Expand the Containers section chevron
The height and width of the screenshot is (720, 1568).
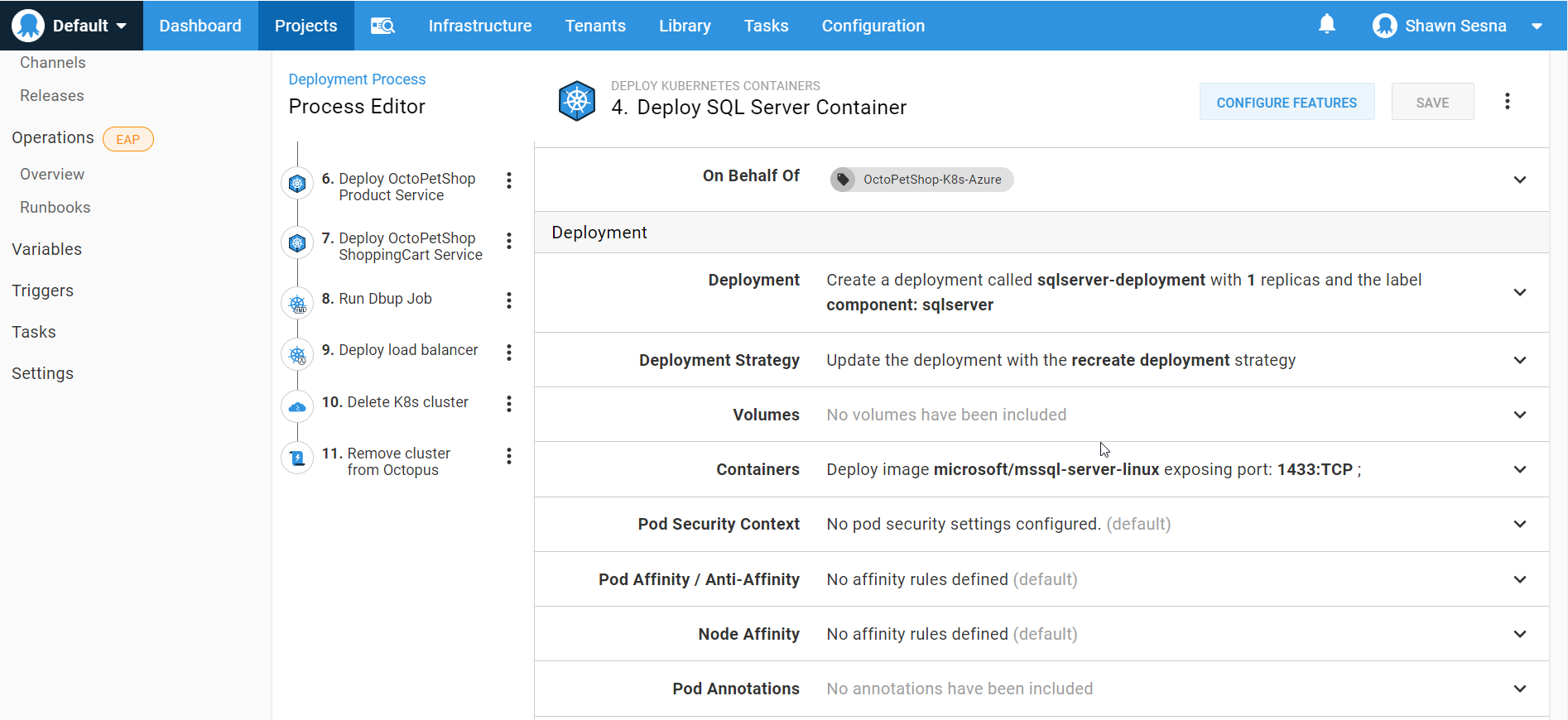pos(1519,469)
